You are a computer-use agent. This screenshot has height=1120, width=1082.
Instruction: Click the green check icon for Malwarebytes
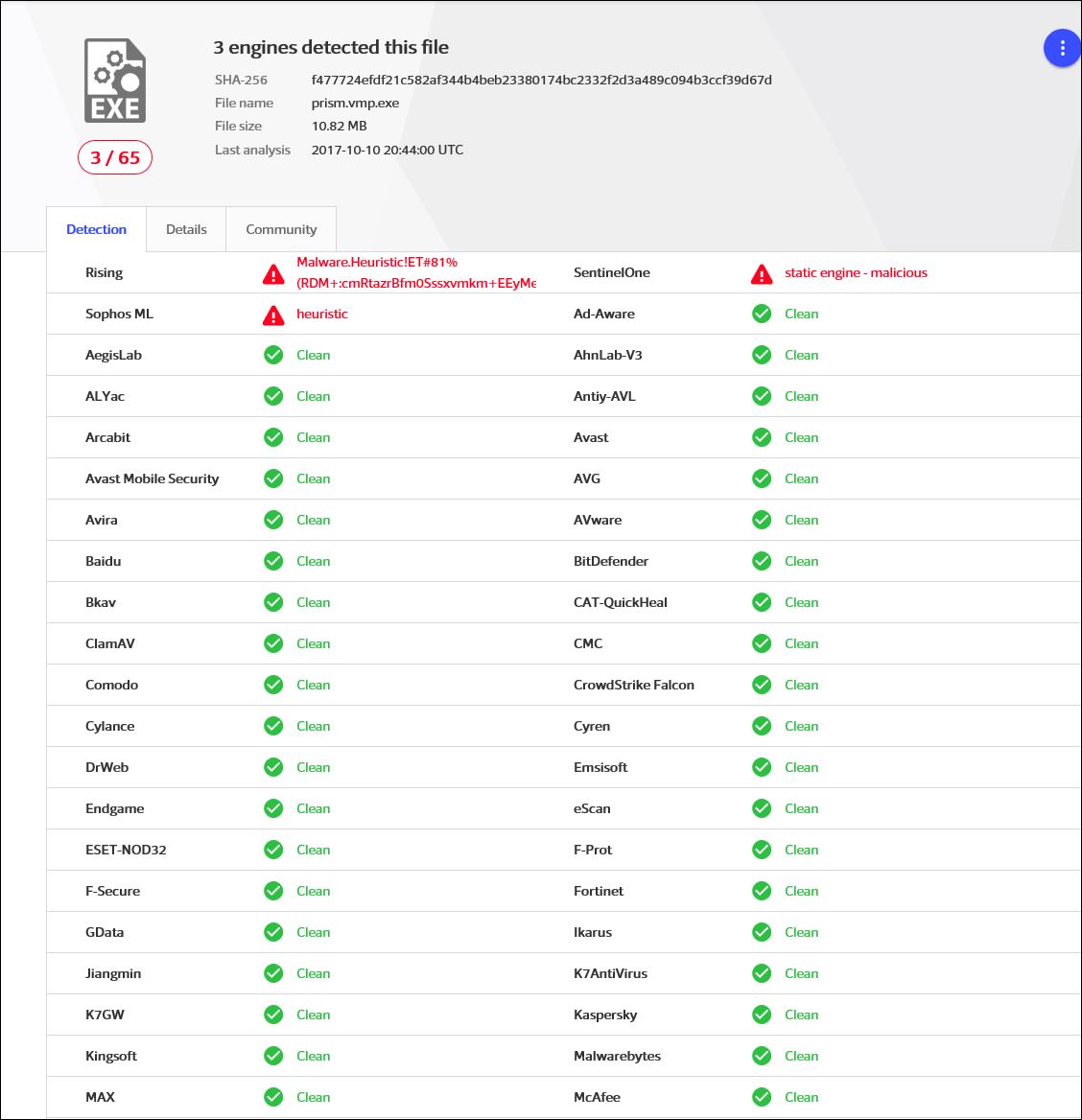point(762,1056)
